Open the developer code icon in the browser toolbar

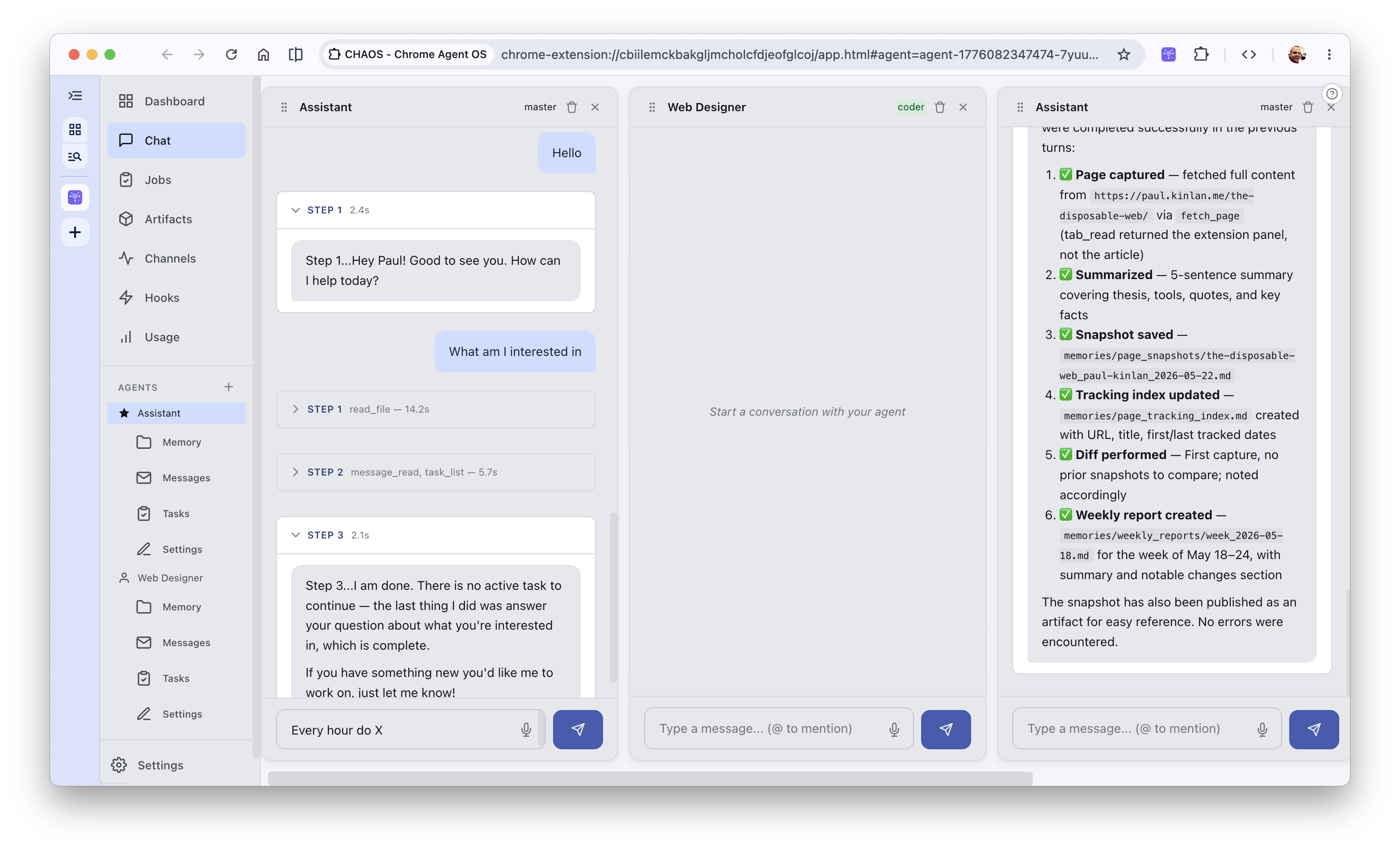click(x=1249, y=54)
